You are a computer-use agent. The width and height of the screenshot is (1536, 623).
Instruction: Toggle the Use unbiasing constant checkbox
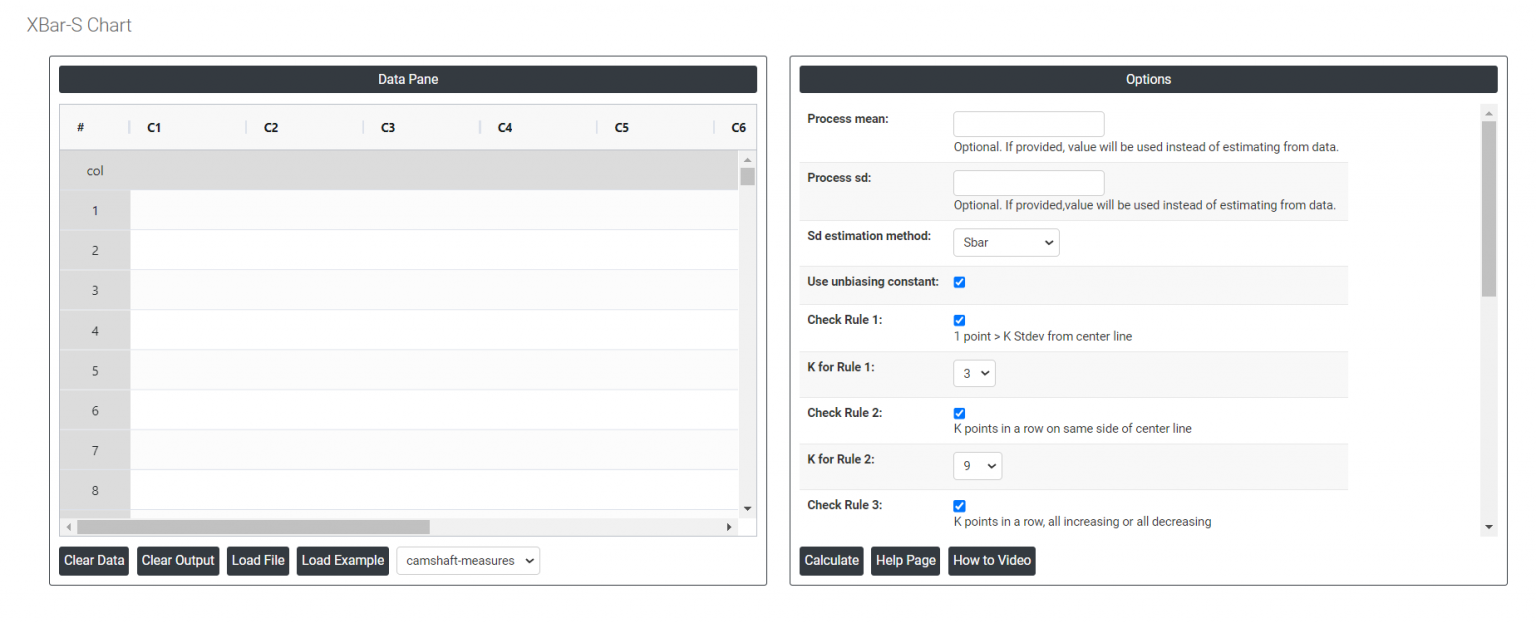[959, 282]
